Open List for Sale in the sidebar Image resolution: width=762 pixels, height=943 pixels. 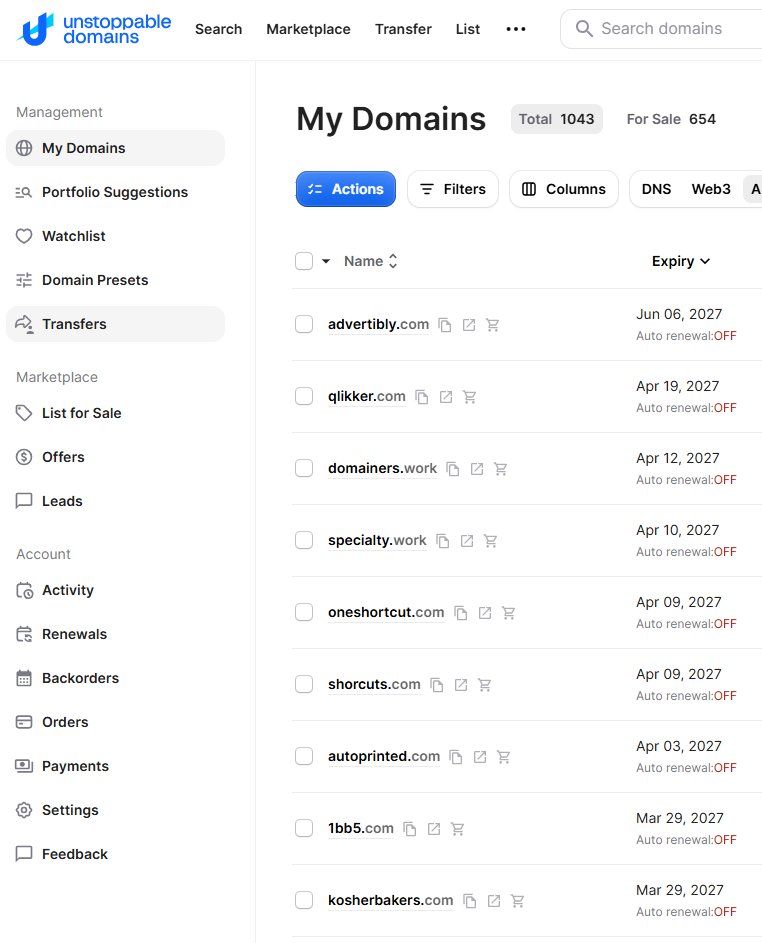tap(115, 413)
